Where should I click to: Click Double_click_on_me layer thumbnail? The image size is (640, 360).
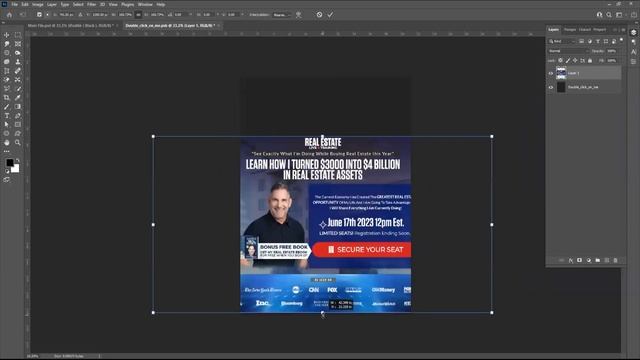click(x=561, y=87)
